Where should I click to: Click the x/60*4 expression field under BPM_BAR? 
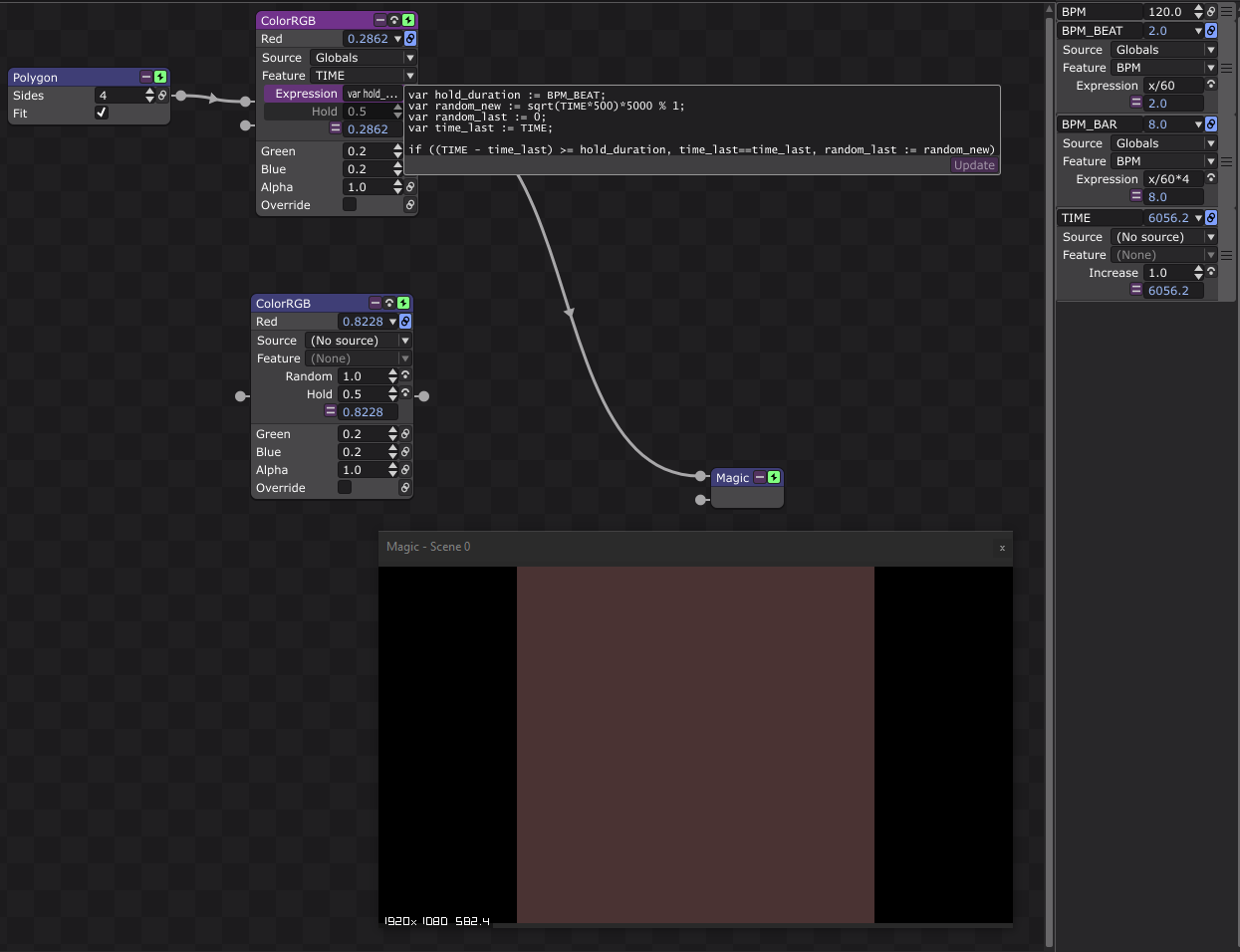[x=1173, y=179]
